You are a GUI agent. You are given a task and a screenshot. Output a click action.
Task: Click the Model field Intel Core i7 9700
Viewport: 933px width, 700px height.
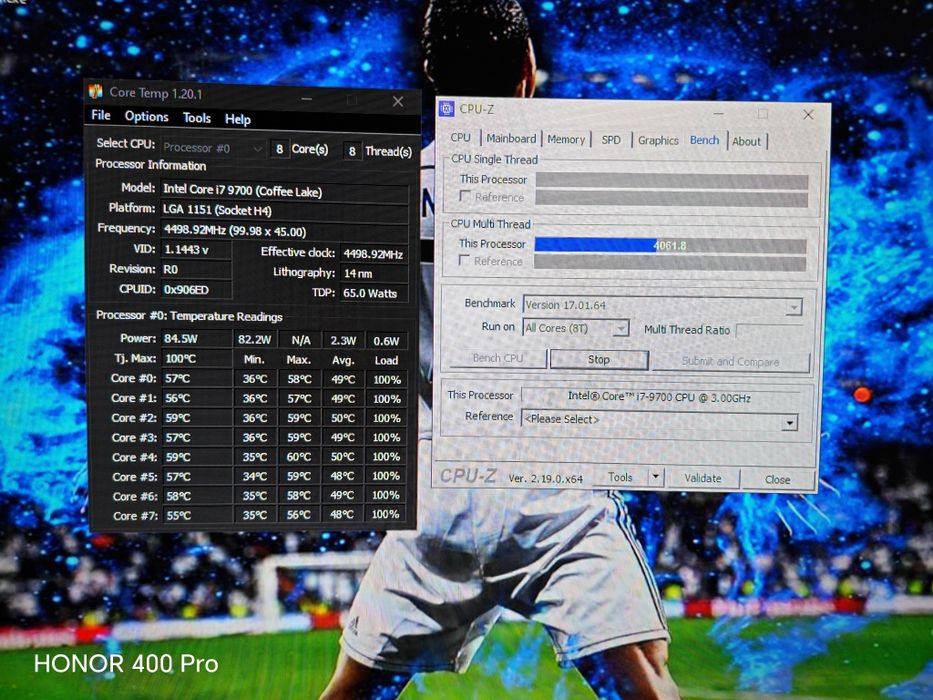pyautogui.click(x=284, y=190)
